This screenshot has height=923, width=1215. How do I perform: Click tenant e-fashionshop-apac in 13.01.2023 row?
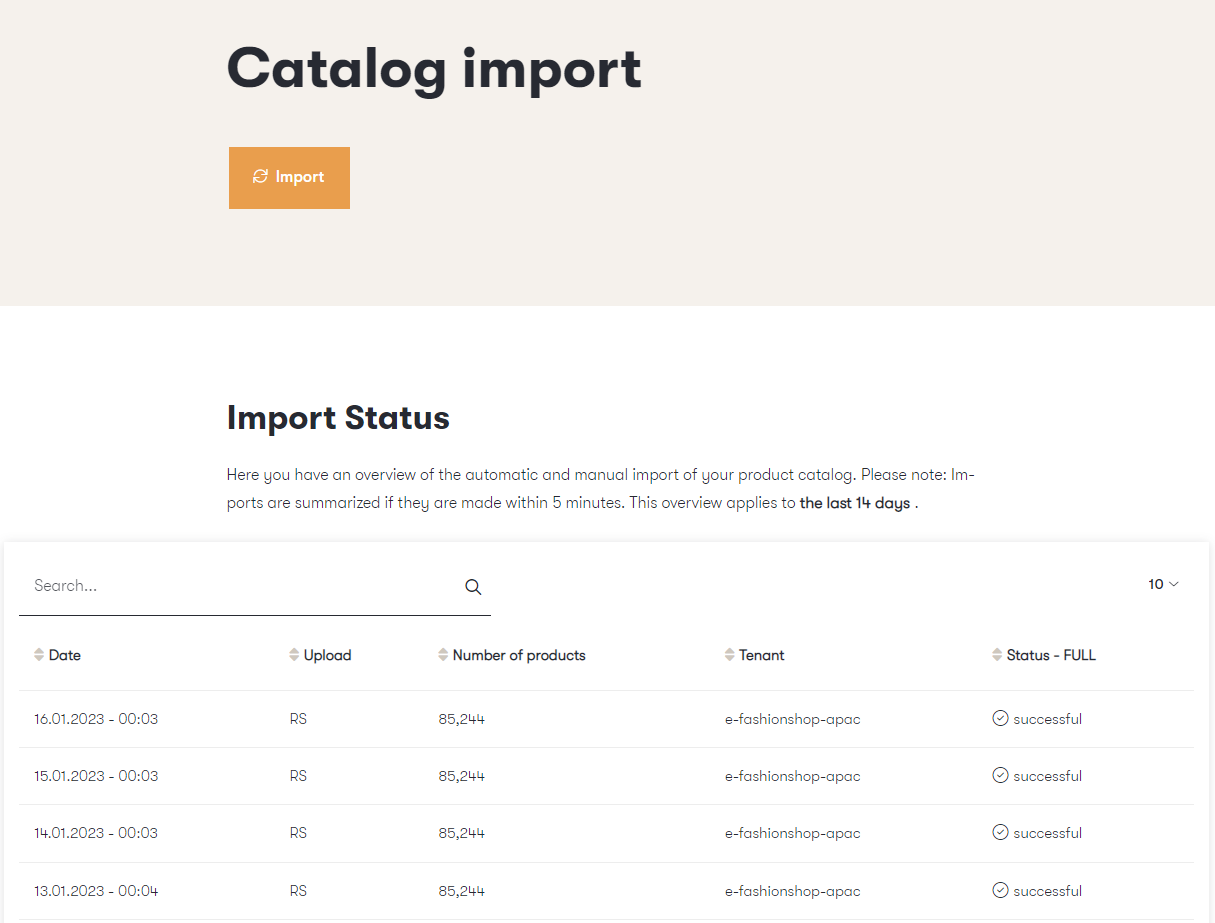(793, 891)
